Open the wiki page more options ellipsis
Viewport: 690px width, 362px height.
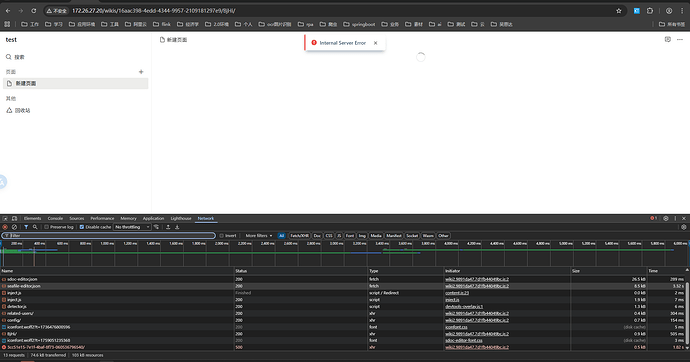(x=679, y=40)
